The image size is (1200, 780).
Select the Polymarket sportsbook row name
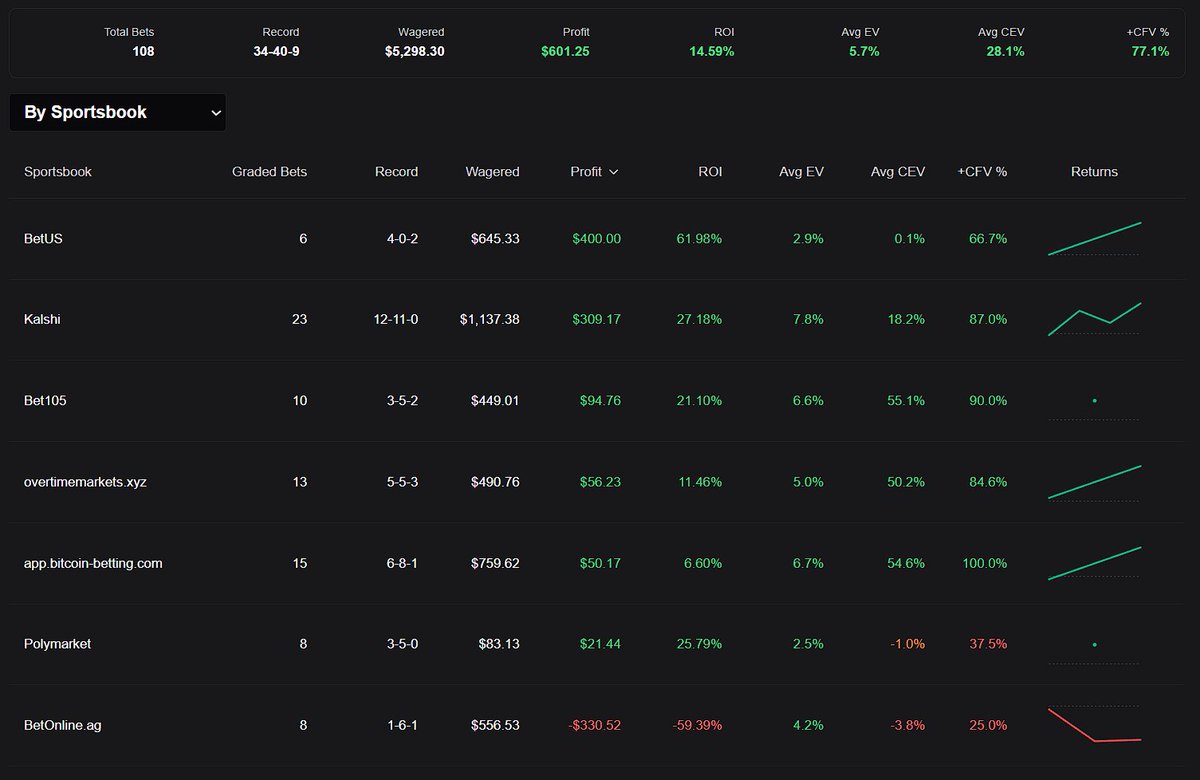click(57, 644)
